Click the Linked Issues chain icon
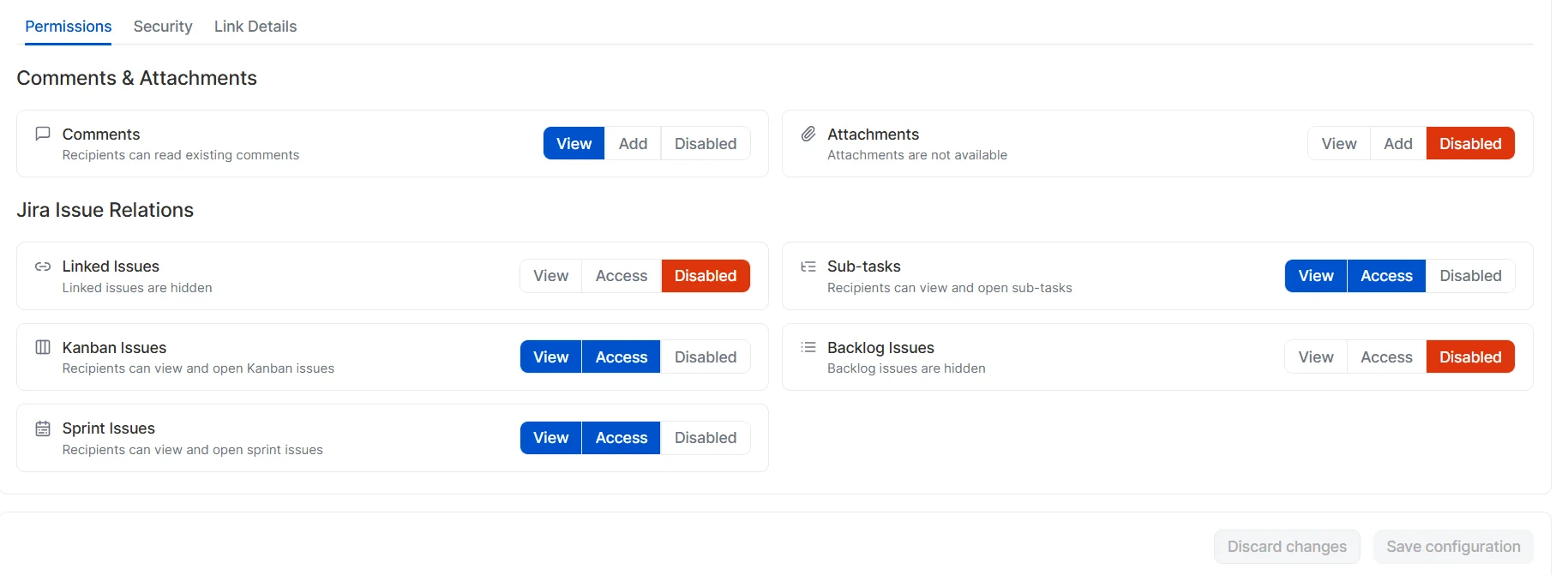This screenshot has width=1568, height=575. 43,267
